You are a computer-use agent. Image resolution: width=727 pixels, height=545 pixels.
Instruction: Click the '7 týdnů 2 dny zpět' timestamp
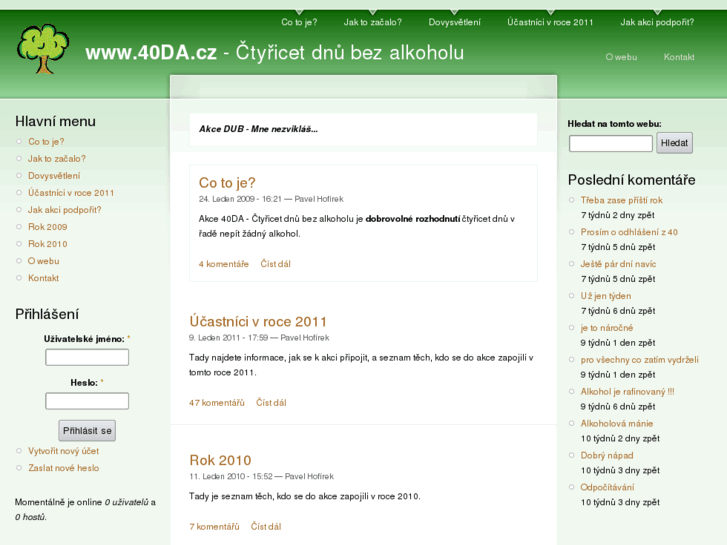618,215
